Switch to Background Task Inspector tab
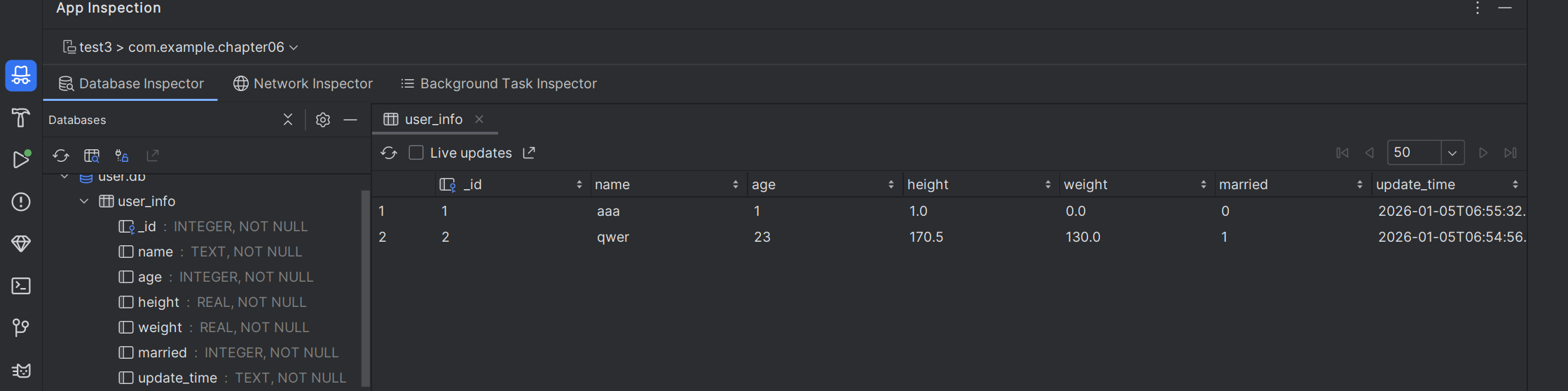Viewport: 1568px width, 391px height. pos(499,83)
